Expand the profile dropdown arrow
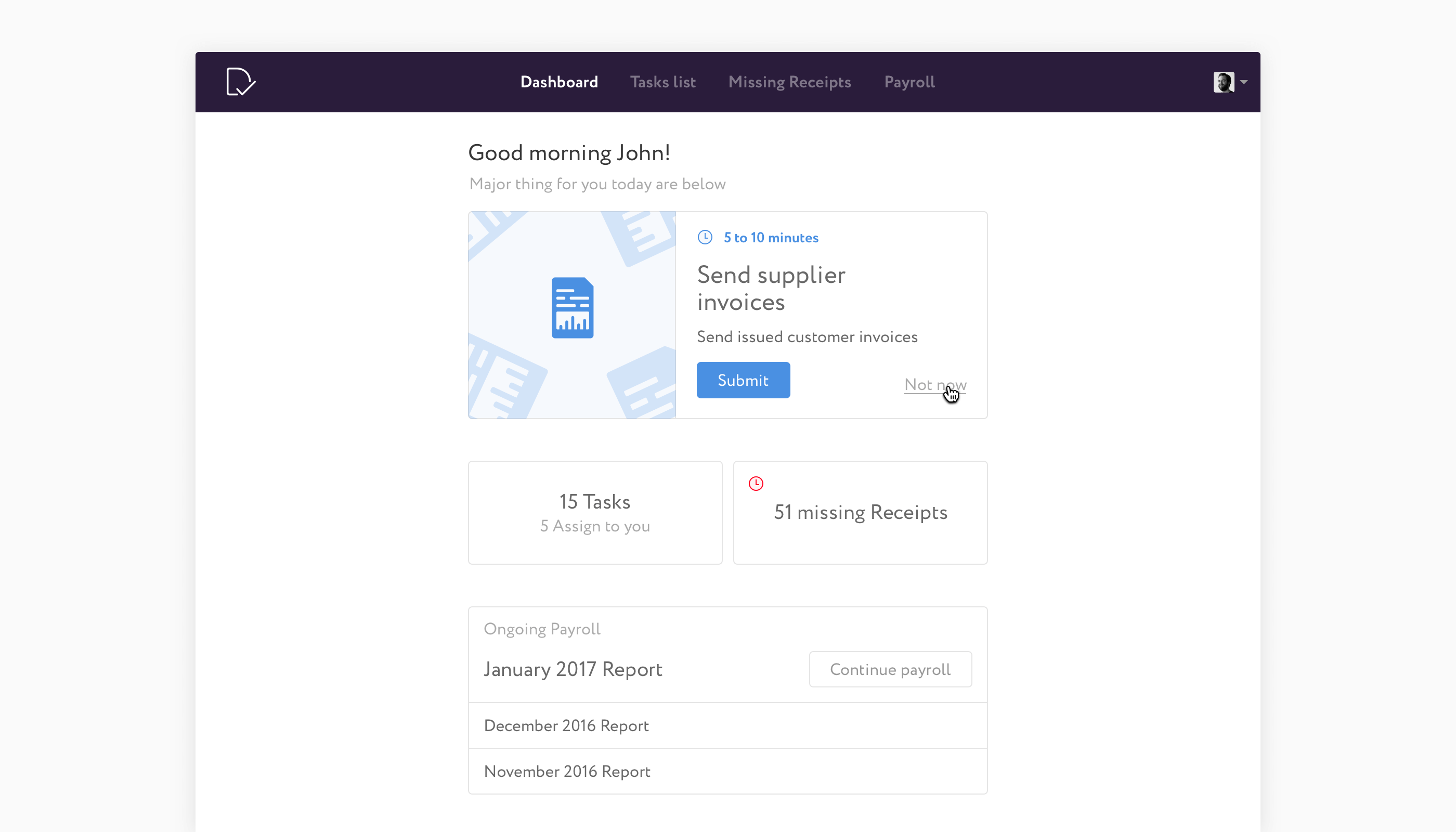1456x832 pixels. (x=1243, y=82)
